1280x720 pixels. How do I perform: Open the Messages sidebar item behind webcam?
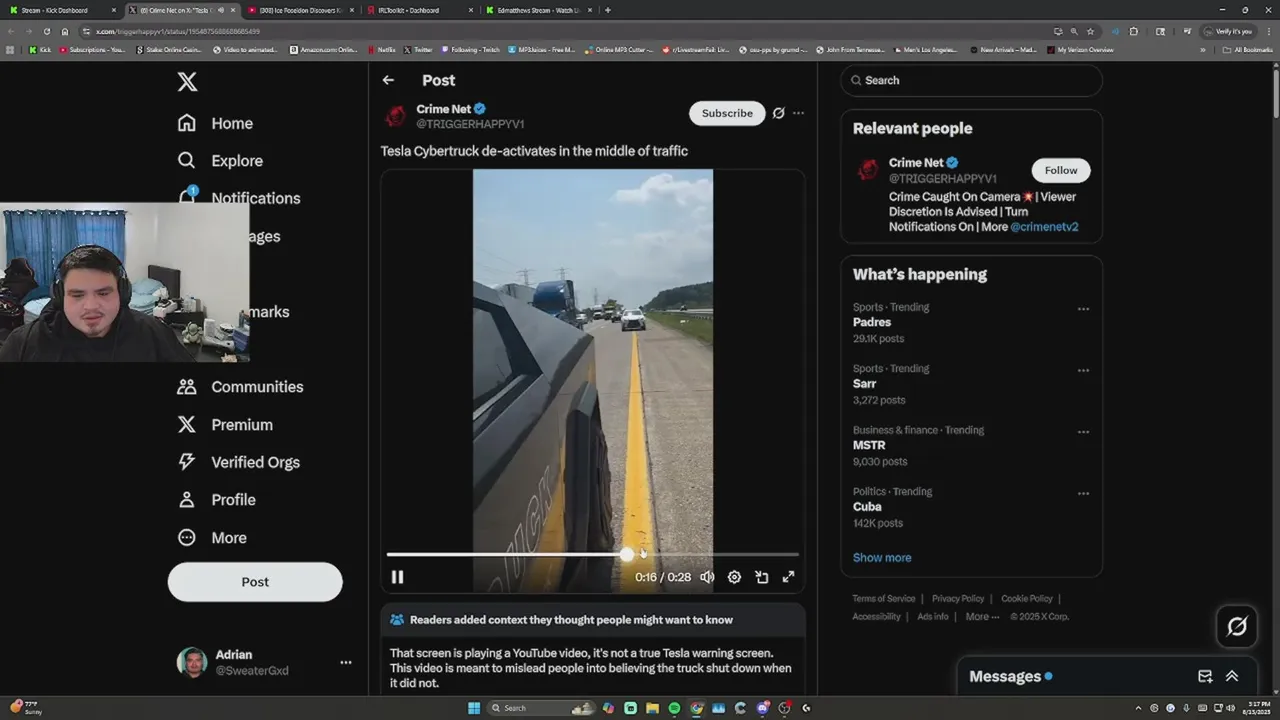tap(264, 236)
